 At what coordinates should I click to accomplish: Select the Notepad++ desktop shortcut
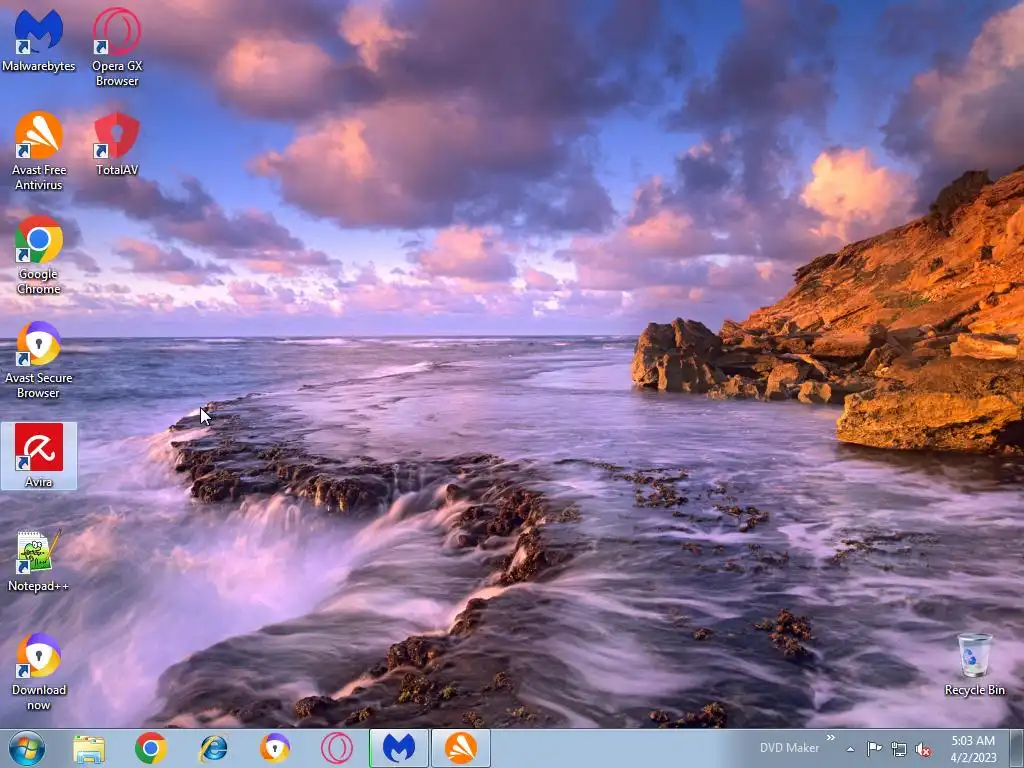(39, 560)
